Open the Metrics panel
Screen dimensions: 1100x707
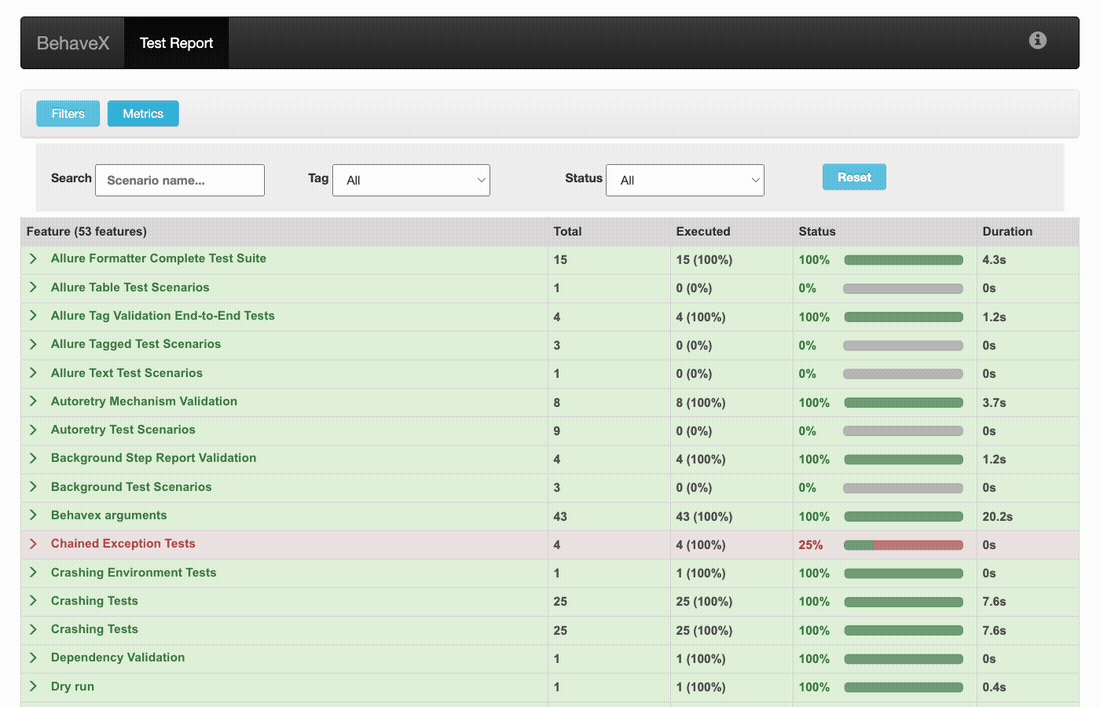point(143,114)
